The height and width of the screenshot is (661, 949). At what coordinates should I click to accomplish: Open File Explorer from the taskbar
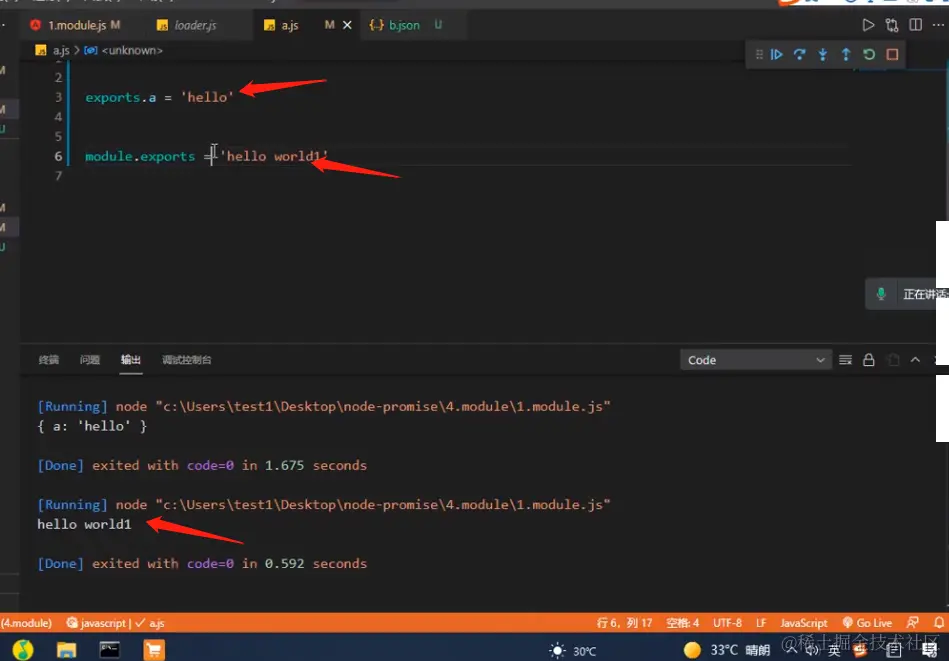pos(66,650)
